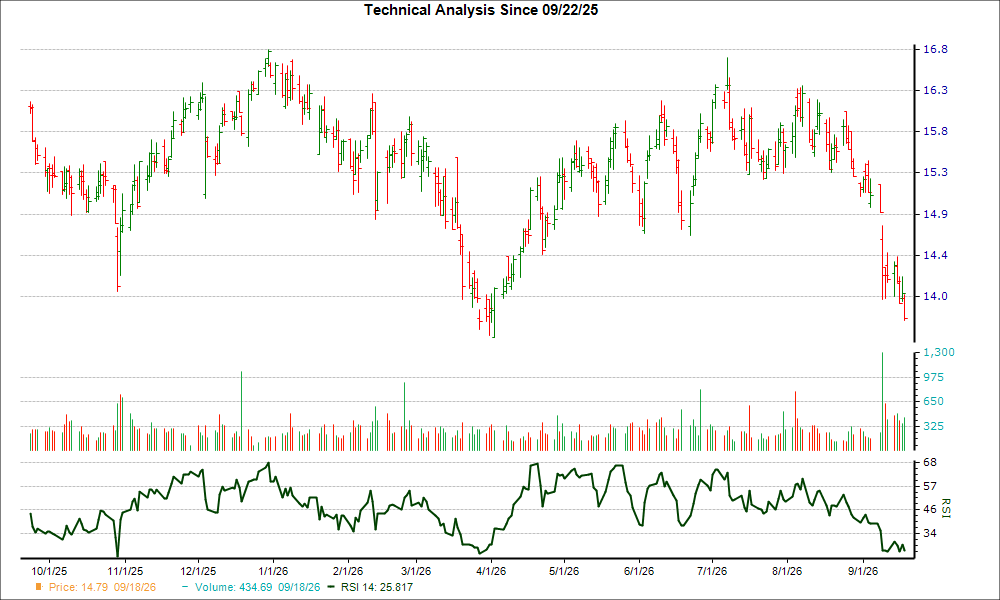Viewport: 1000px width, 600px height.
Task: Click the 'Volume: 434.69 09/18/26' legend text
Action: (258, 587)
